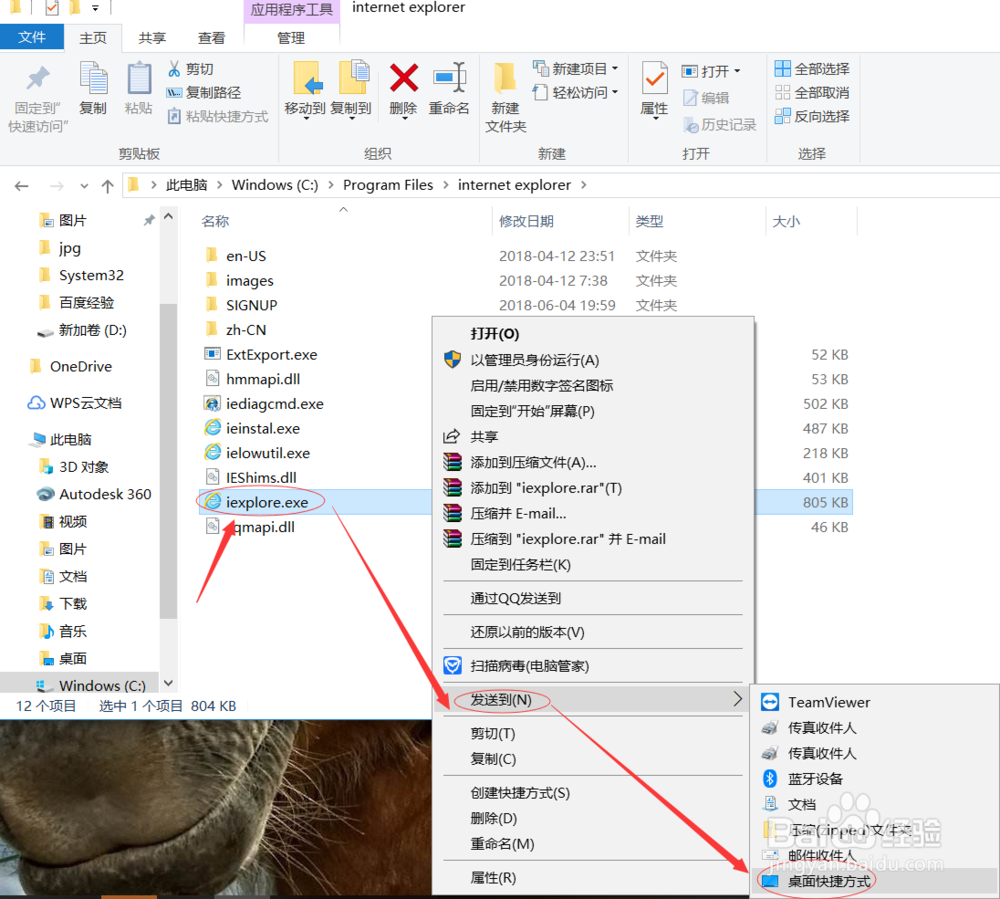Click the Up one level arrow
The height and width of the screenshot is (899, 1000).
[x=107, y=186]
